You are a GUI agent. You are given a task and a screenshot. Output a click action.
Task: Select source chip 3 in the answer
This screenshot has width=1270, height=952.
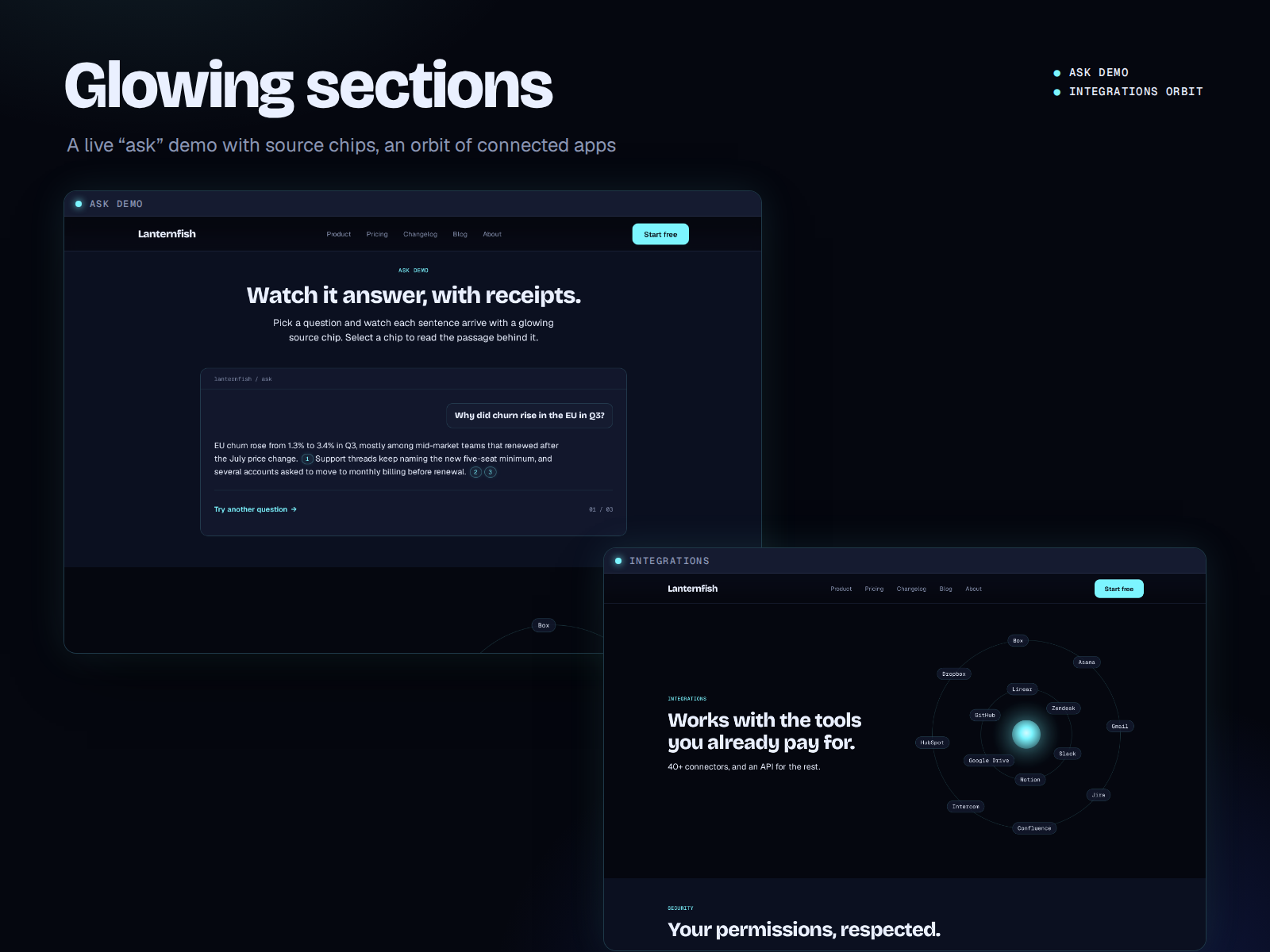(491, 472)
